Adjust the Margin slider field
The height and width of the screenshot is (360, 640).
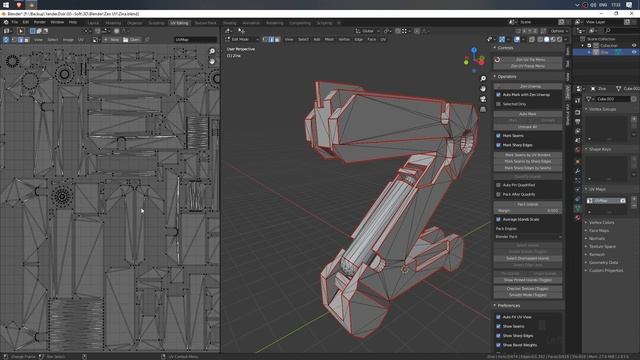(528, 210)
